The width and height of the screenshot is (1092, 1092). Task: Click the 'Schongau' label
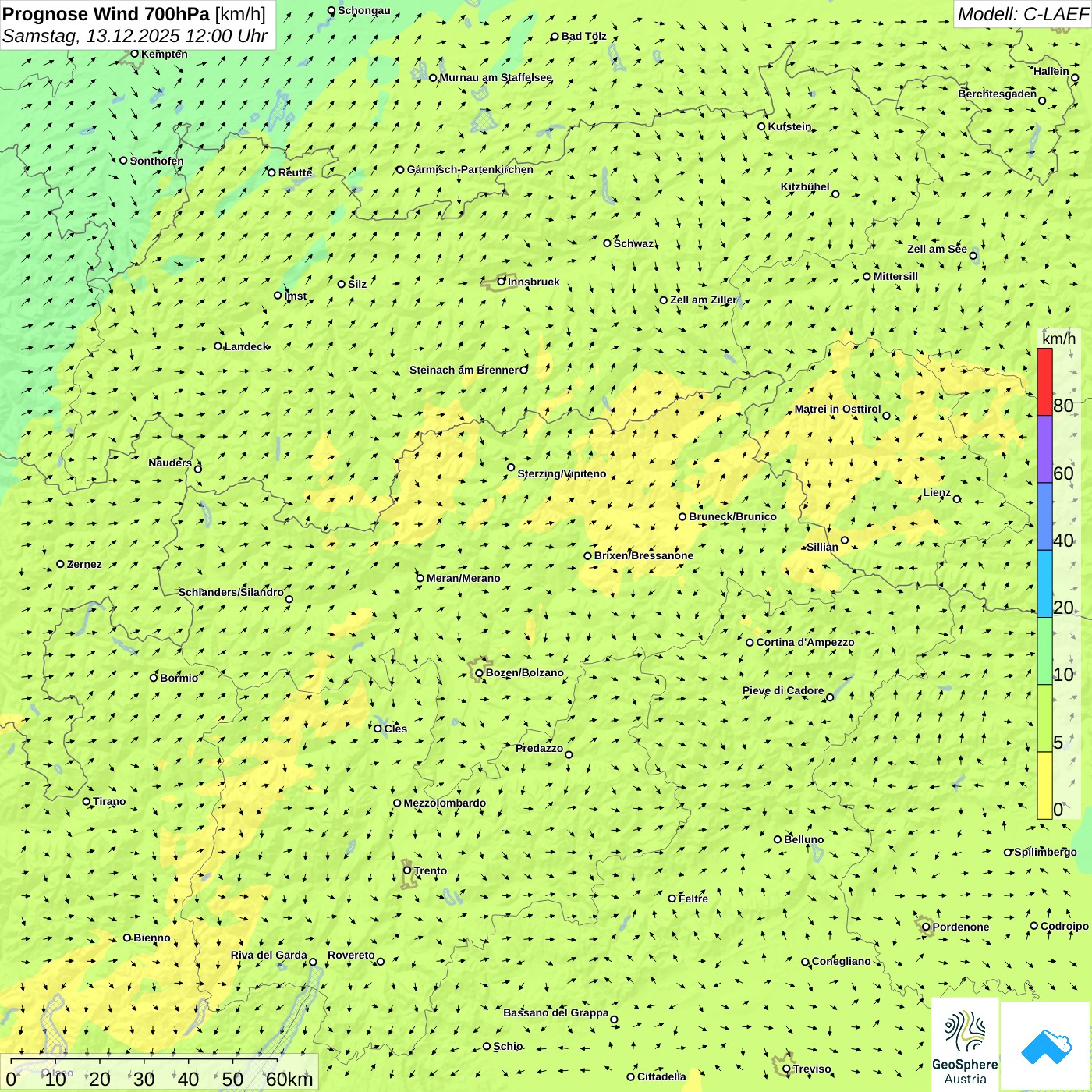pyautogui.click(x=364, y=10)
